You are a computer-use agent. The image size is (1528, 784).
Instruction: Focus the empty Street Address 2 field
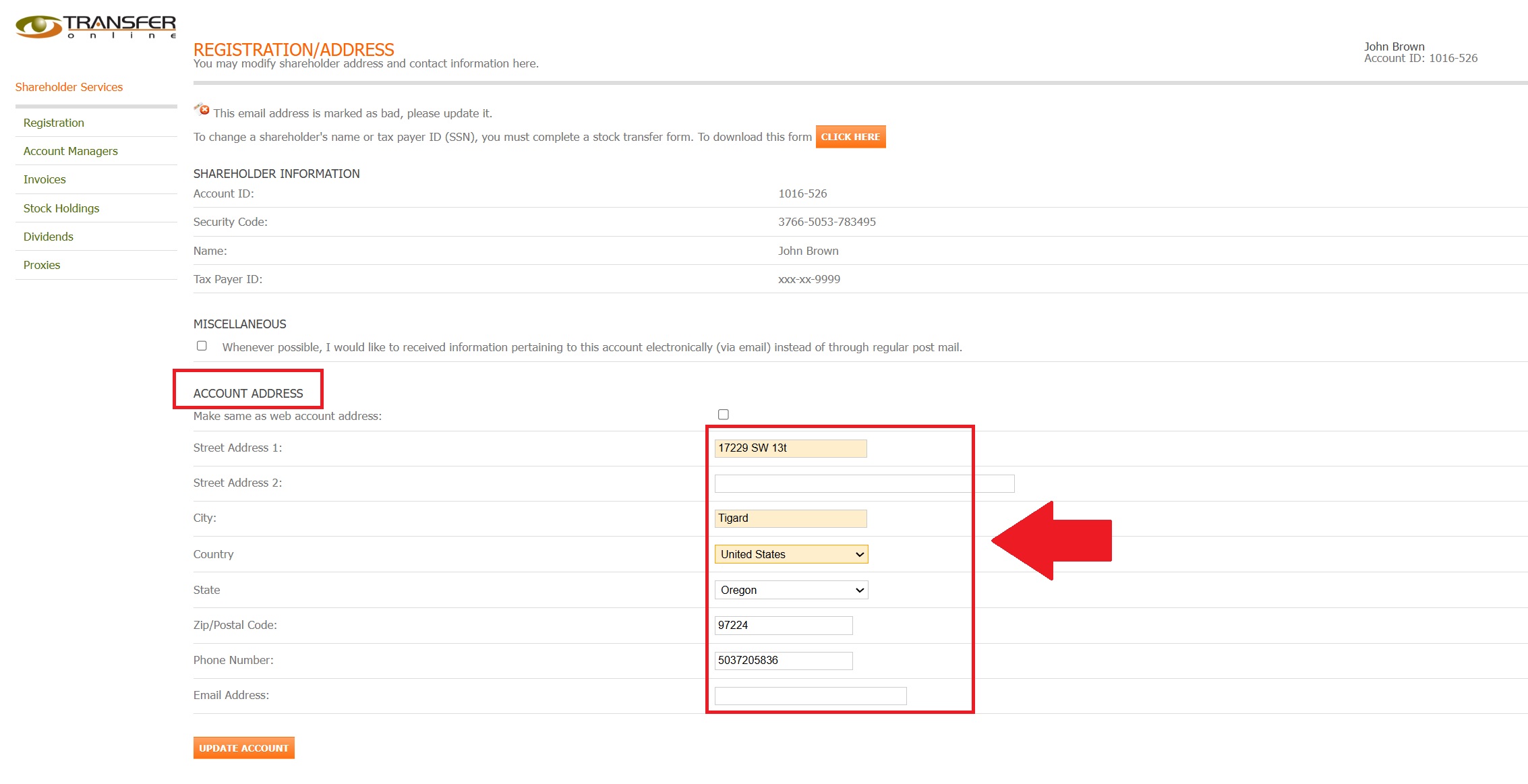[864, 483]
